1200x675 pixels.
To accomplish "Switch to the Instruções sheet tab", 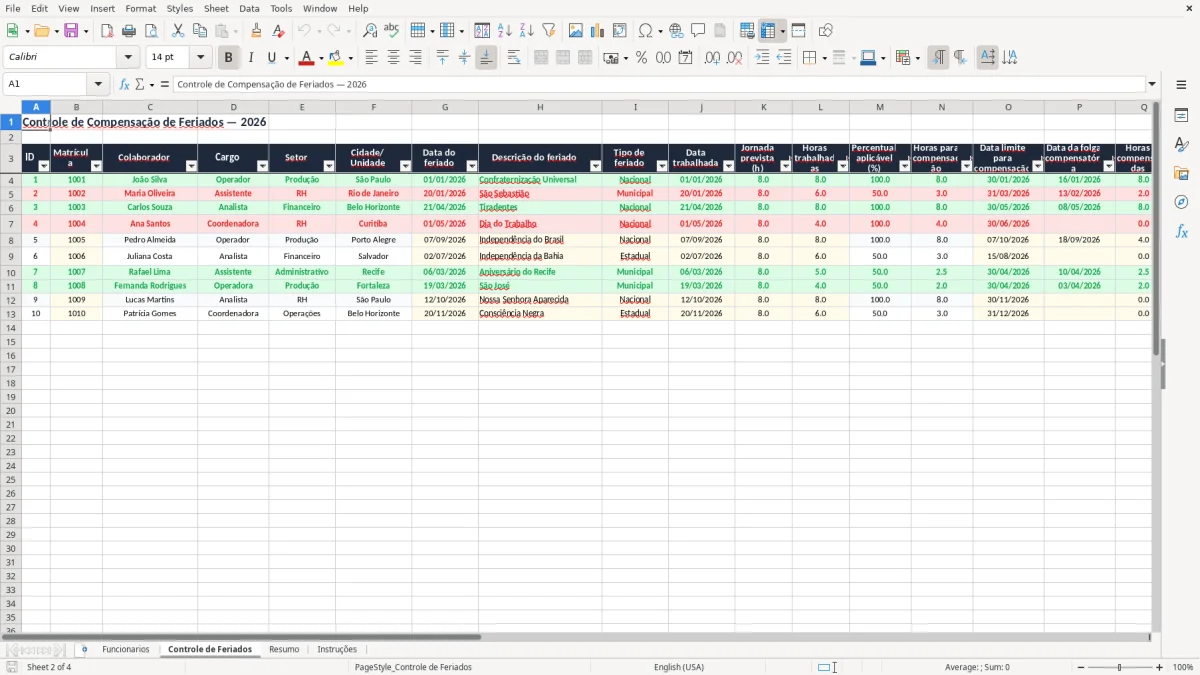I will click(x=337, y=649).
